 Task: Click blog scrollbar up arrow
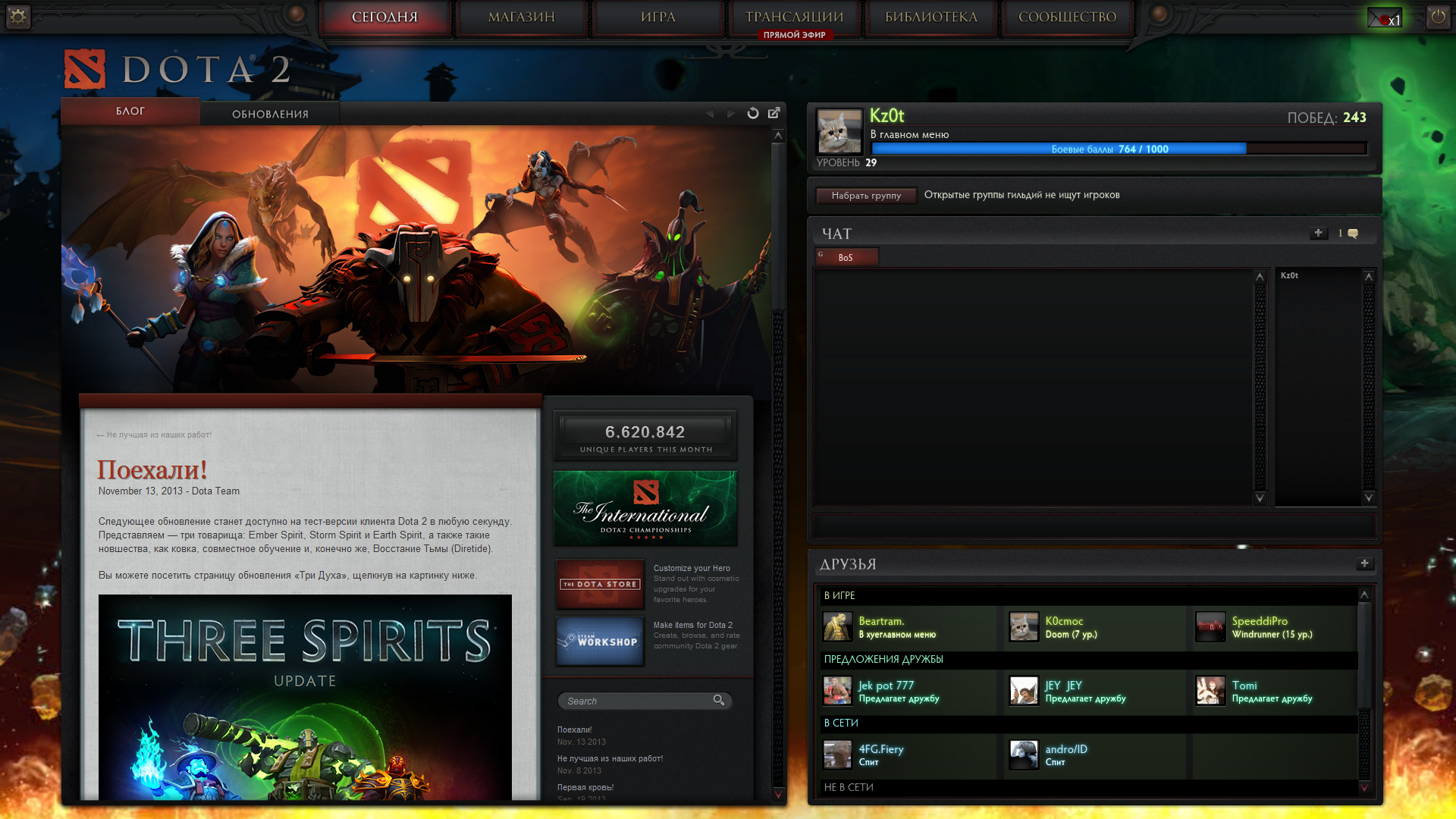(x=778, y=135)
